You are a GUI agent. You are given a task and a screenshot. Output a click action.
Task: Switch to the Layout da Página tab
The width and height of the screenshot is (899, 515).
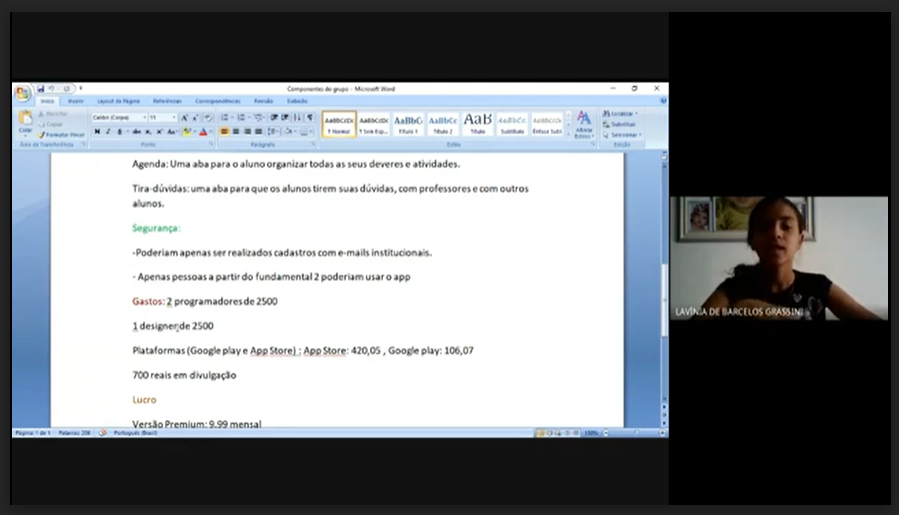tap(119, 101)
